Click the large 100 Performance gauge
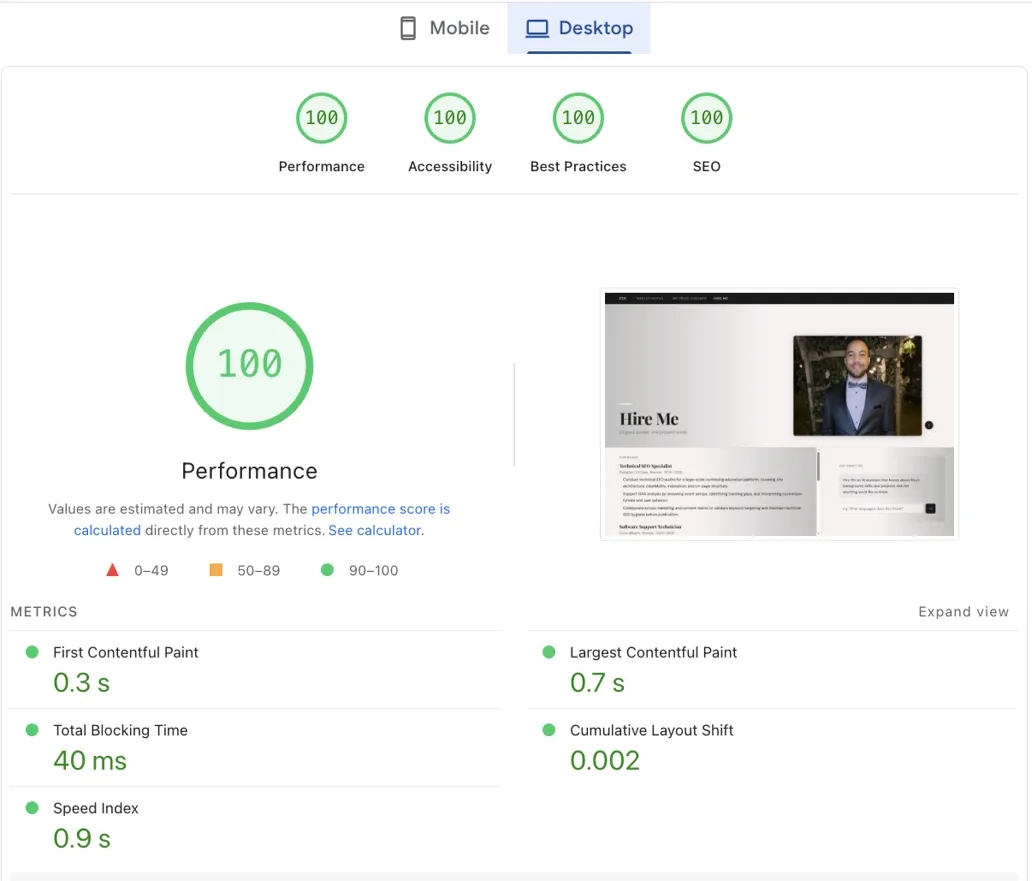Viewport: 1032px width, 881px height. [x=248, y=364]
